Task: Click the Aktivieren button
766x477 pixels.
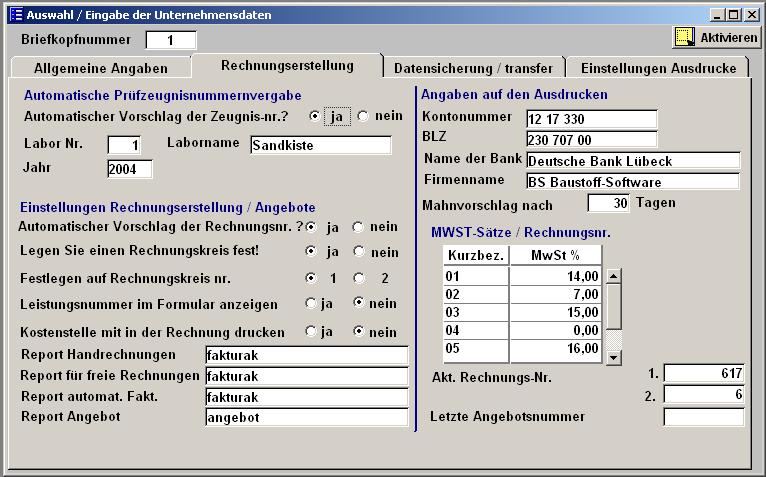Action: pyautogui.click(x=717, y=37)
